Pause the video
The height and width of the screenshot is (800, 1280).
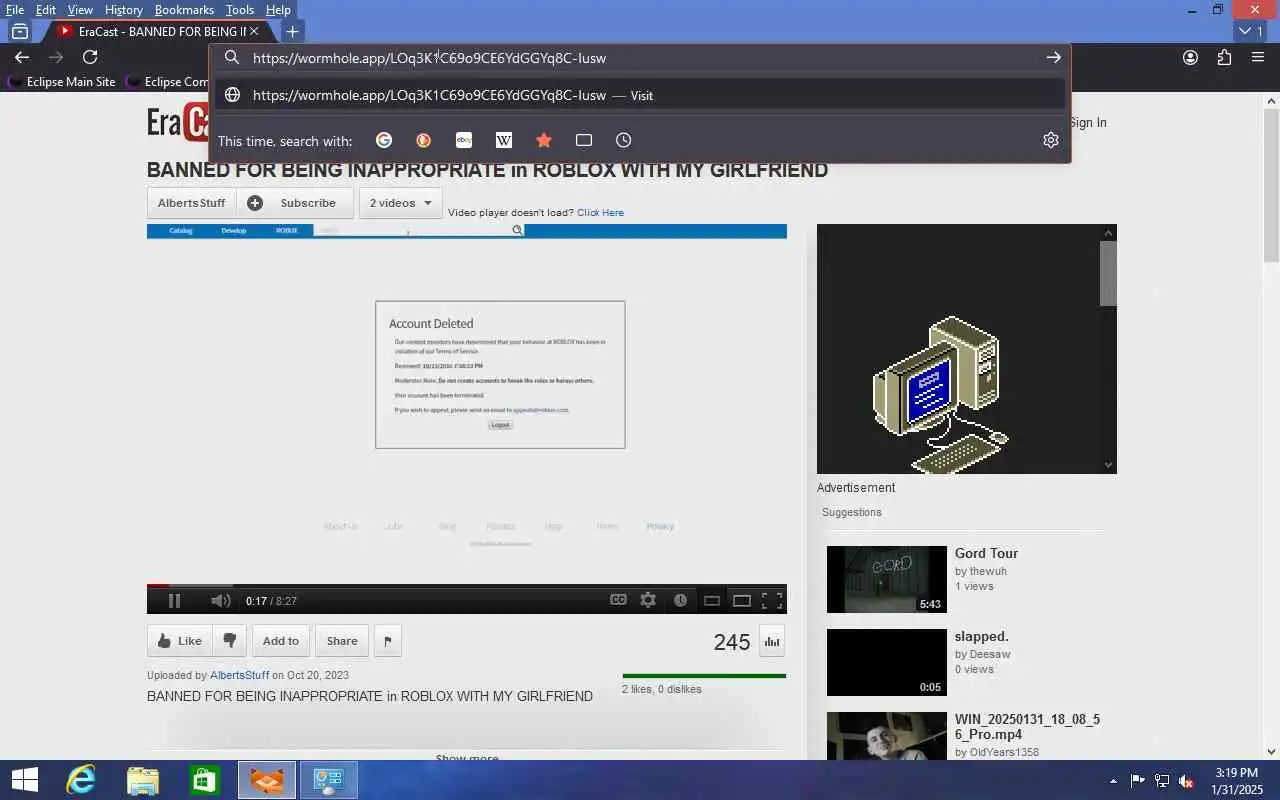174,600
